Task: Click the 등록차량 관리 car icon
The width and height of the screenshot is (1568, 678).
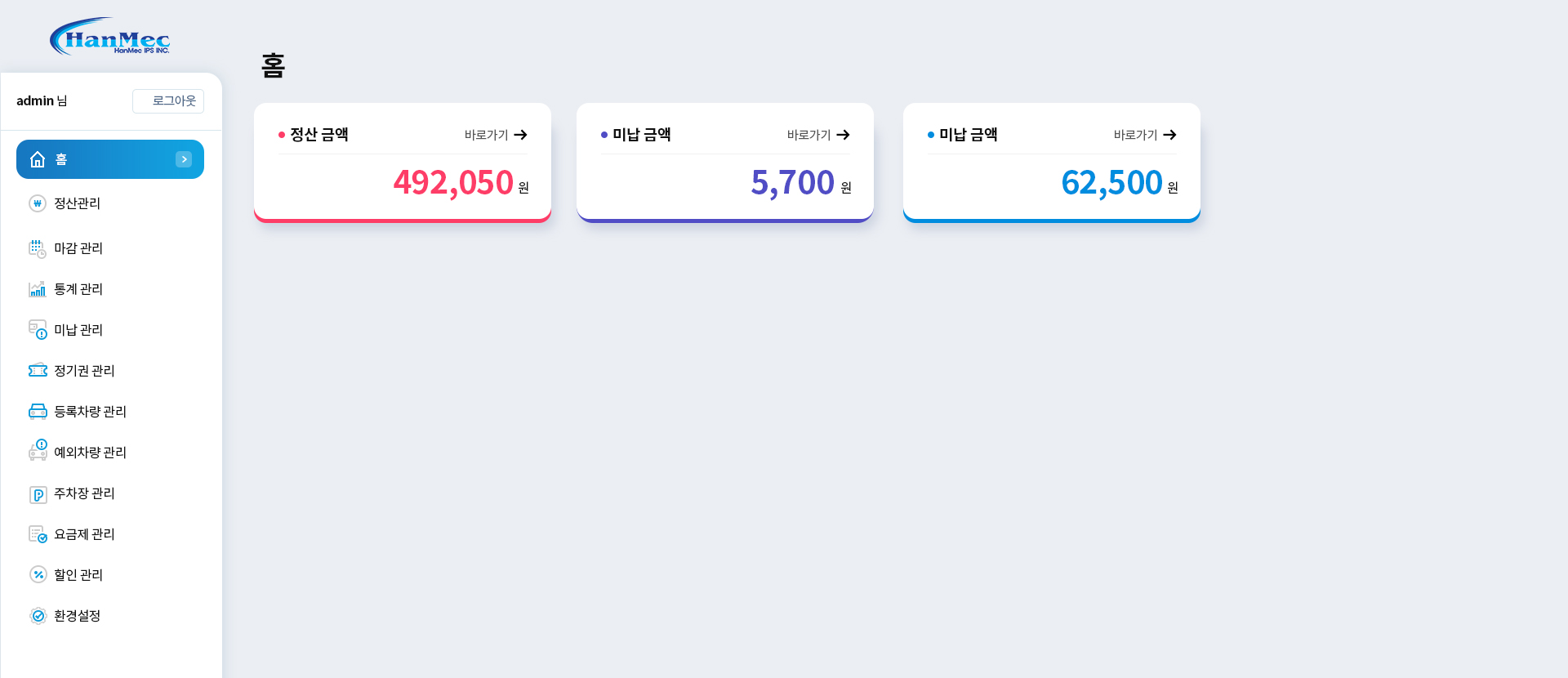Action: [38, 412]
